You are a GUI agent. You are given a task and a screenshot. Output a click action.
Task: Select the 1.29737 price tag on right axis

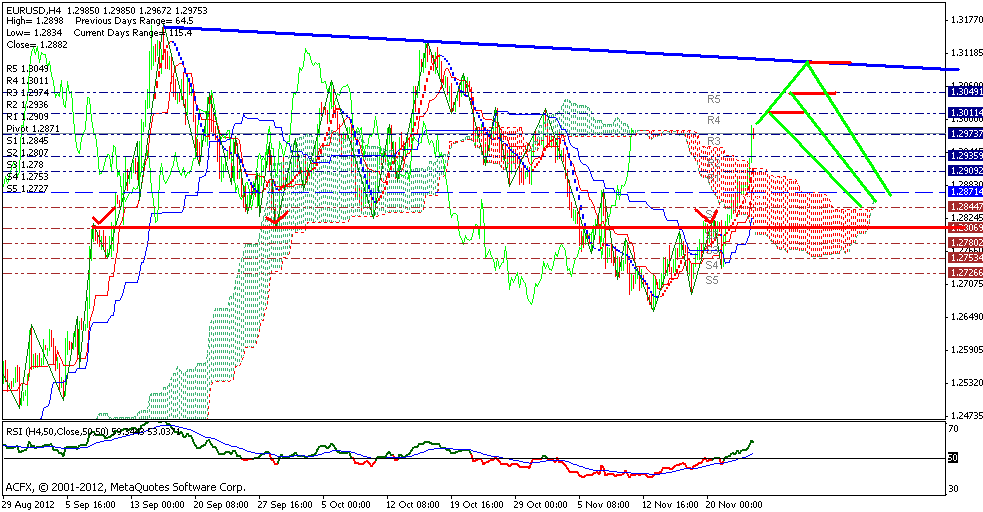coord(963,133)
